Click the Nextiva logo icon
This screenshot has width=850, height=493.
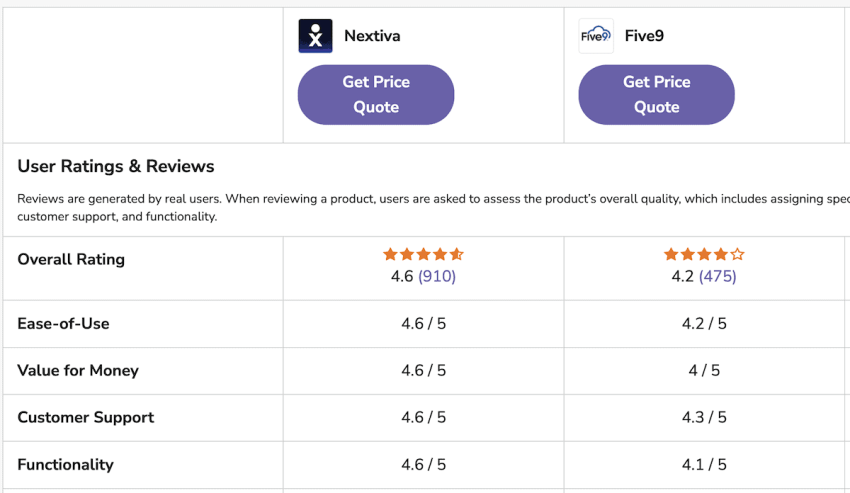tap(315, 36)
